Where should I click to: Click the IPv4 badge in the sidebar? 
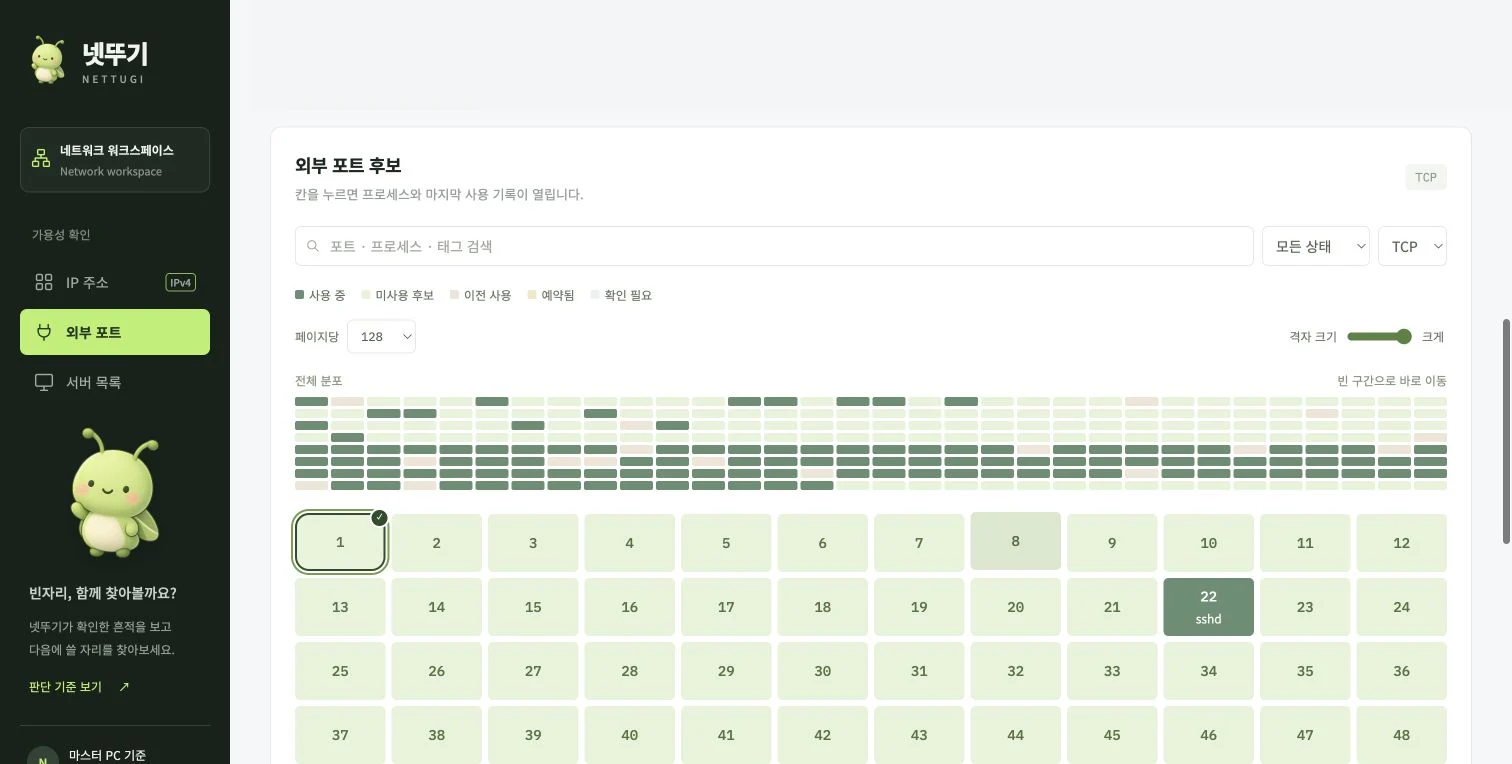(x=181, y=282)
